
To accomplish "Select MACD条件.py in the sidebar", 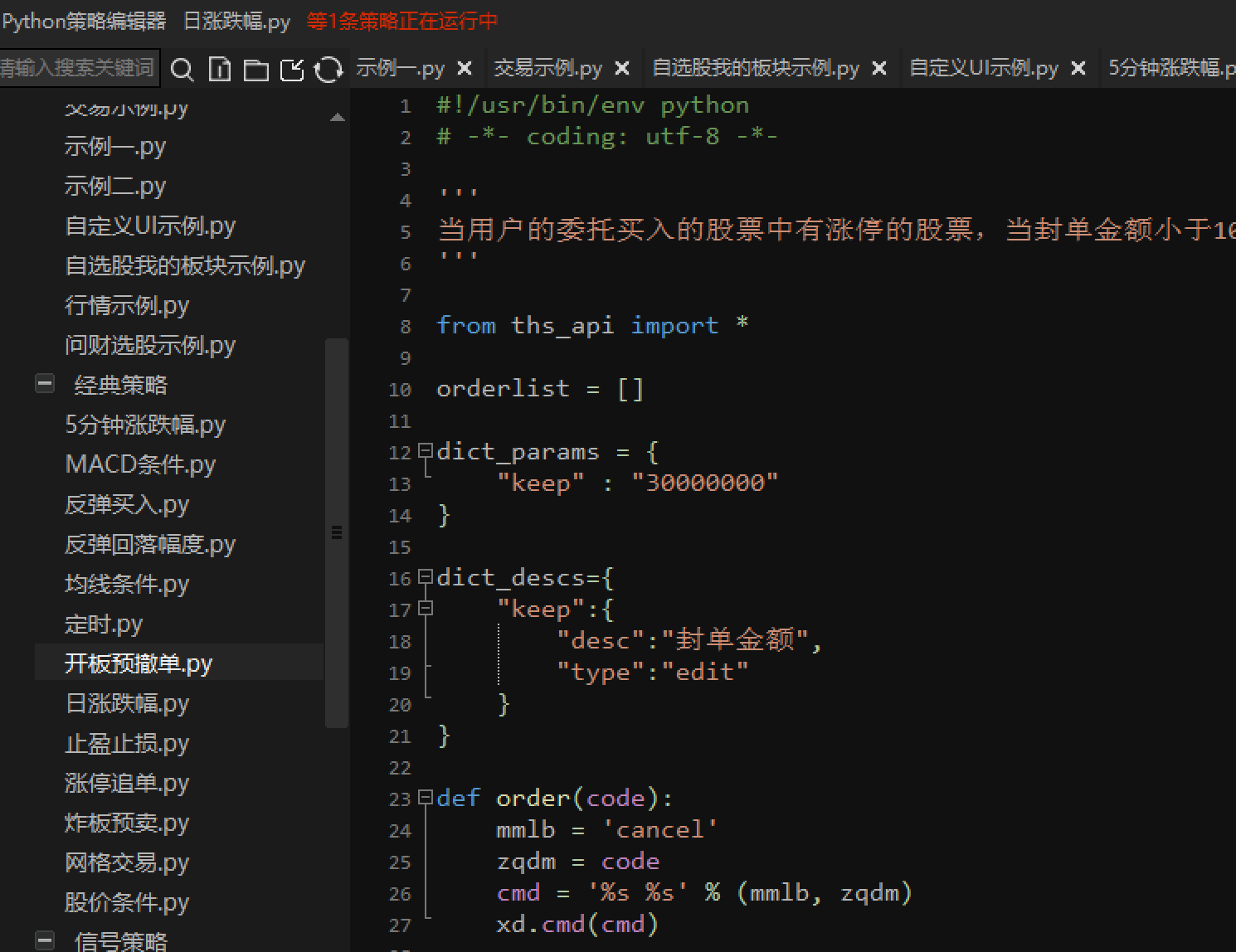I will click(x=140, y=464).
